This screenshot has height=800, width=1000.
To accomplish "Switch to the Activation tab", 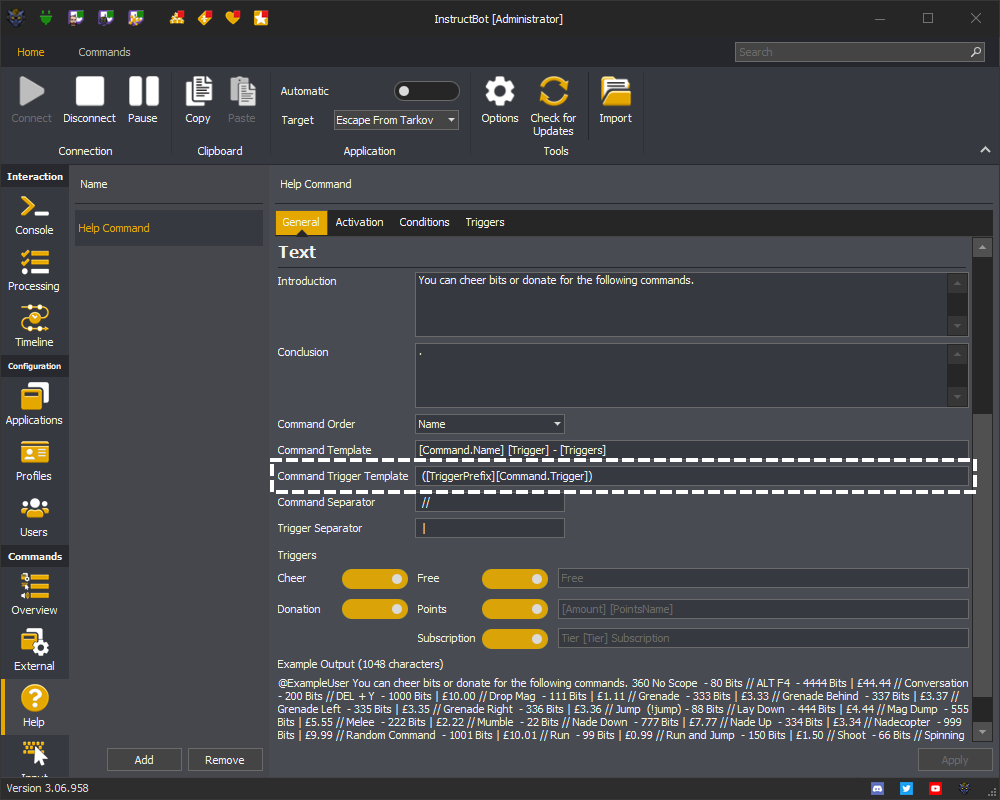I will pos(359,222).
